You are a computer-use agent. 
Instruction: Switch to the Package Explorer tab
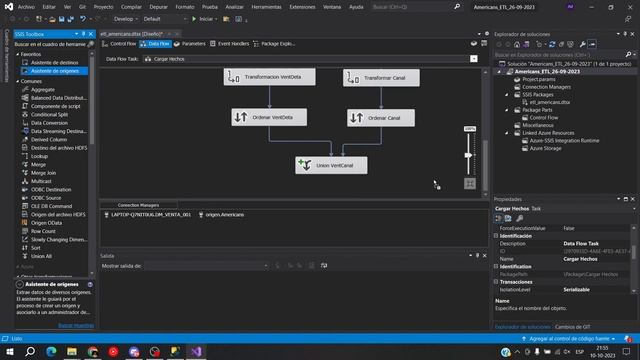click(274, 44)
